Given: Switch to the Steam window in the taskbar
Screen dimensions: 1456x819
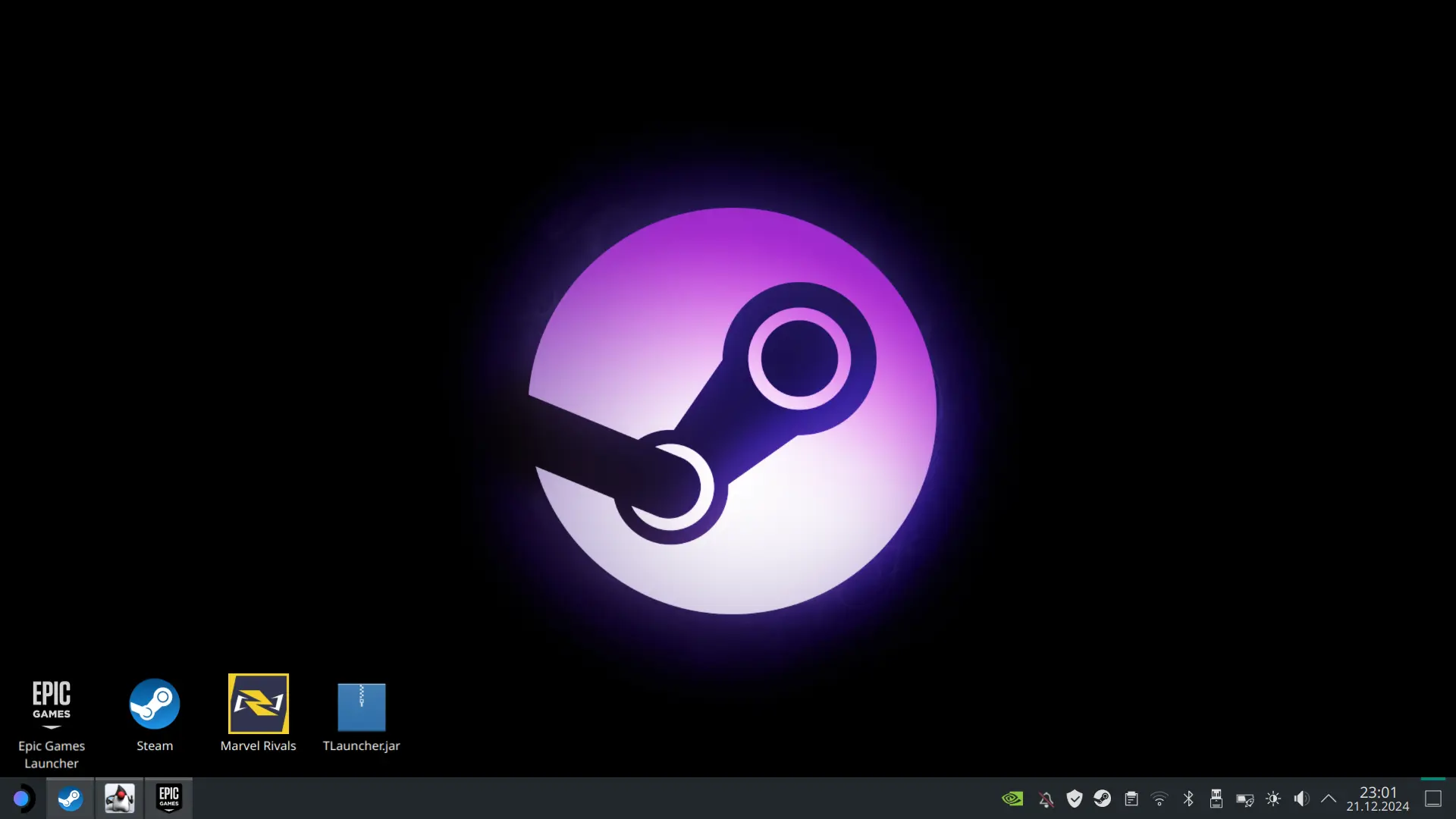Looking at the screenshot, I should 71,799.
